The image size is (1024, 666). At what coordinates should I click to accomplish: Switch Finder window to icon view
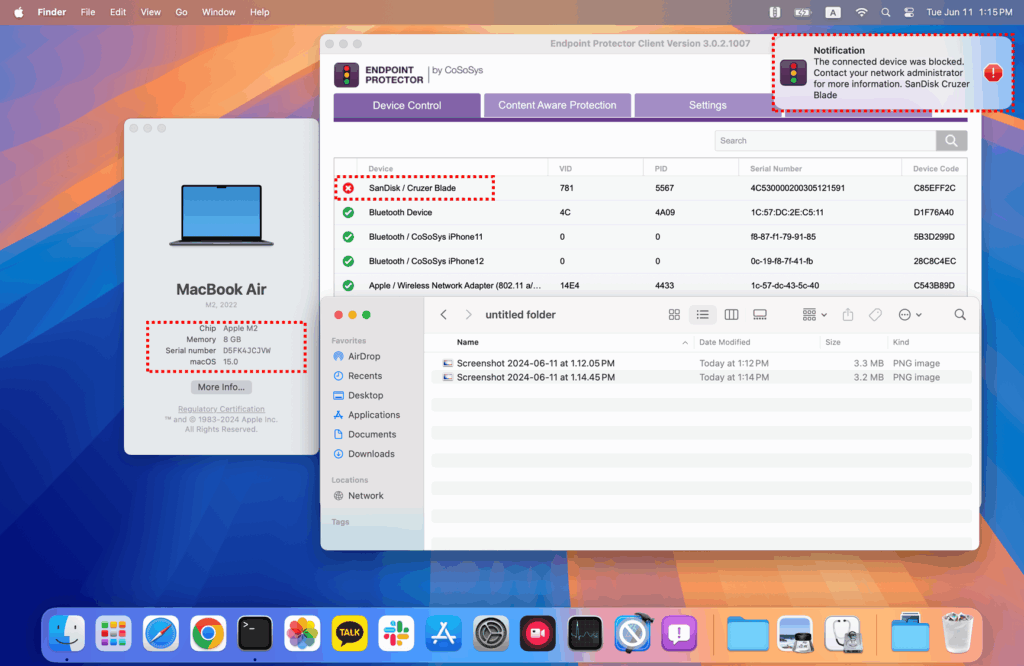(x=674, y=315)
